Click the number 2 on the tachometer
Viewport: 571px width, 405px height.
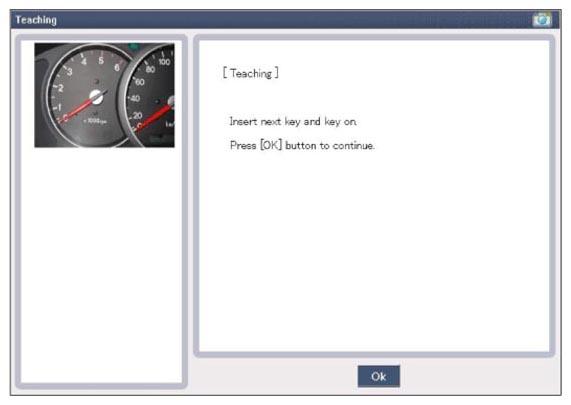pos(60,88)
